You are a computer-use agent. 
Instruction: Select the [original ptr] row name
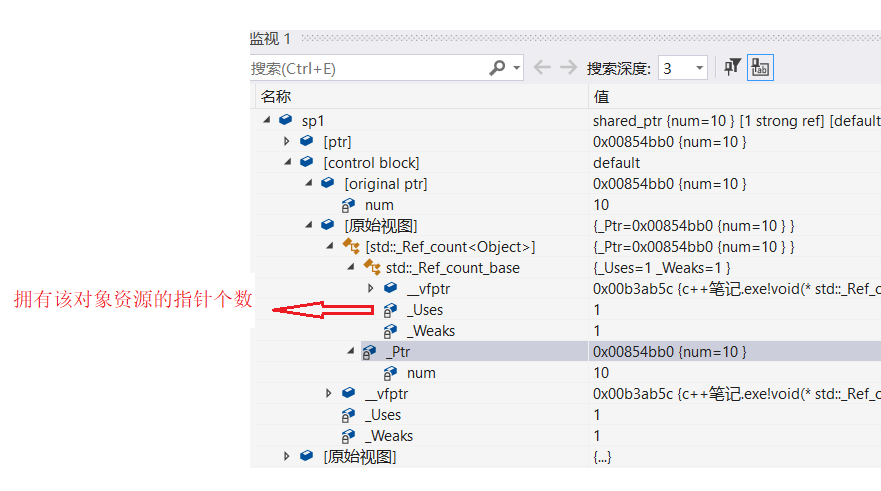[x=385, y=184]
